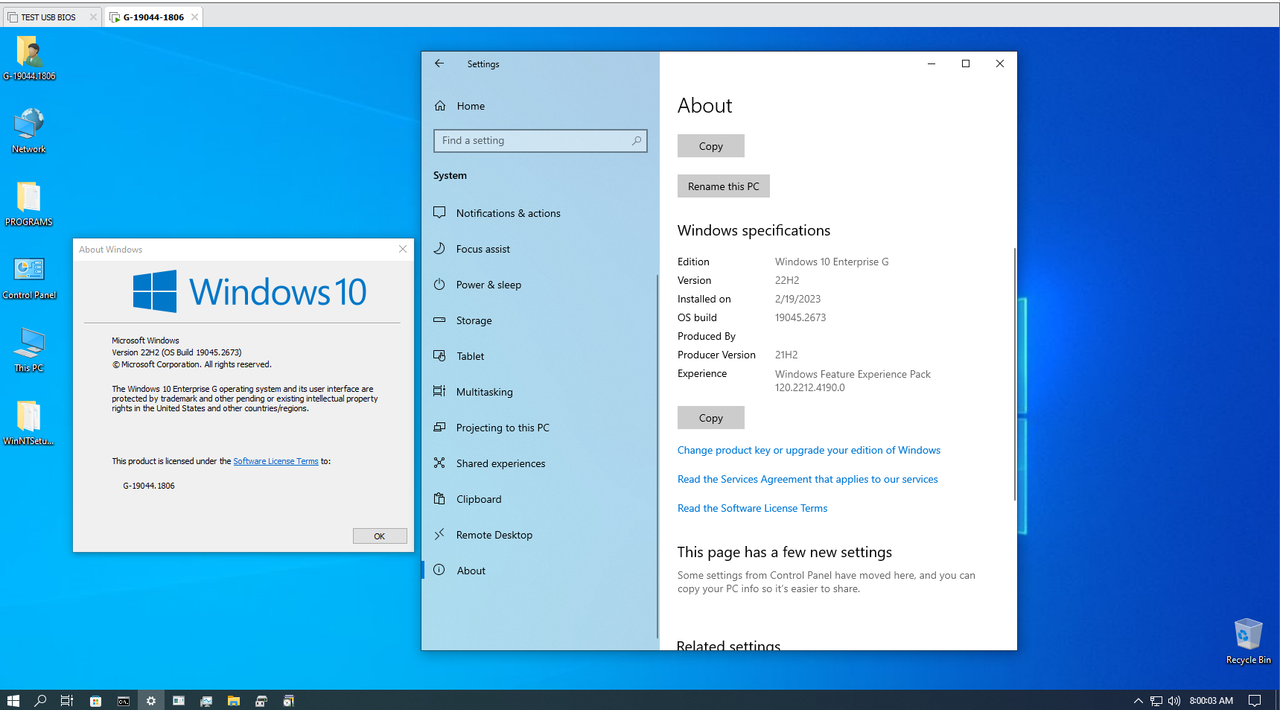This screenshot has height=710, width=1280.
Task: Open Task View on the taskbar
Action: click(x=67, y=701)
